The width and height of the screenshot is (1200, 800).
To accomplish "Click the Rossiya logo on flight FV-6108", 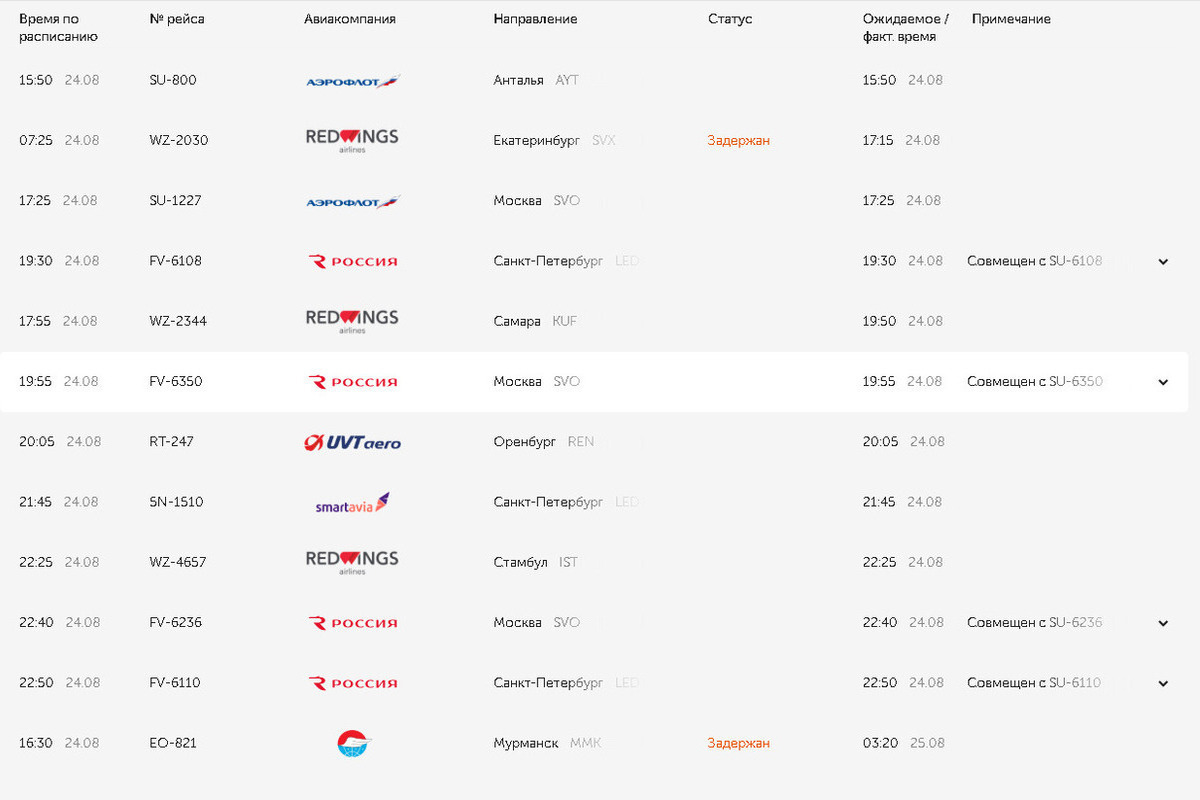I will pyautogui.click(x=352, y=261).
